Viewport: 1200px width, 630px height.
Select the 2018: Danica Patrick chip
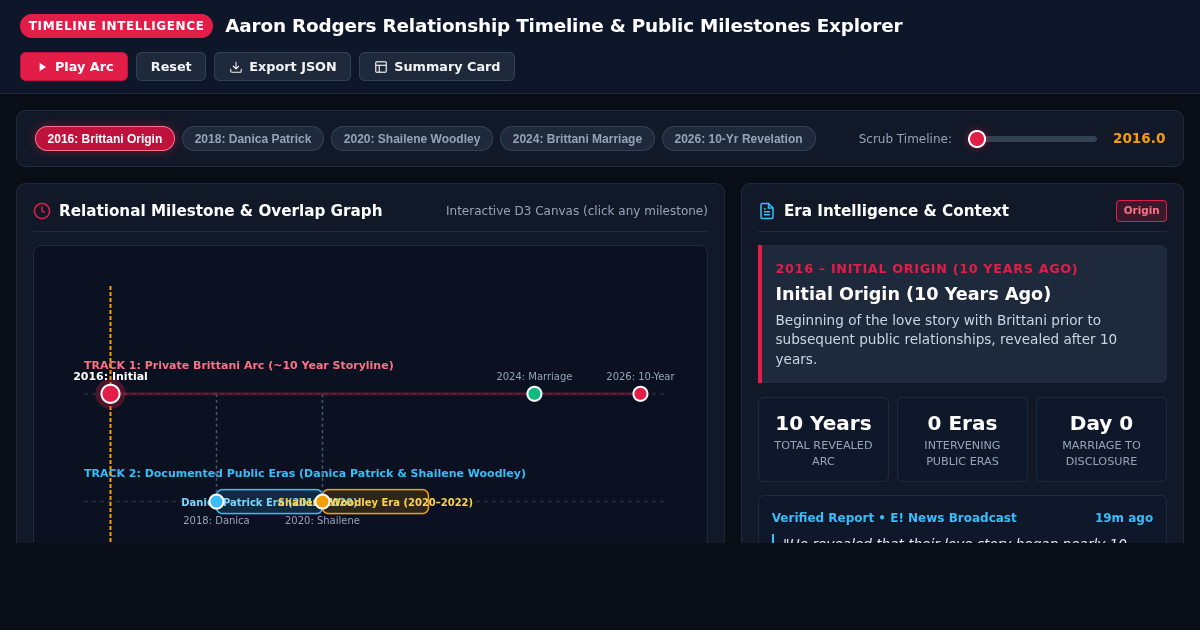(x=253, y=139)
